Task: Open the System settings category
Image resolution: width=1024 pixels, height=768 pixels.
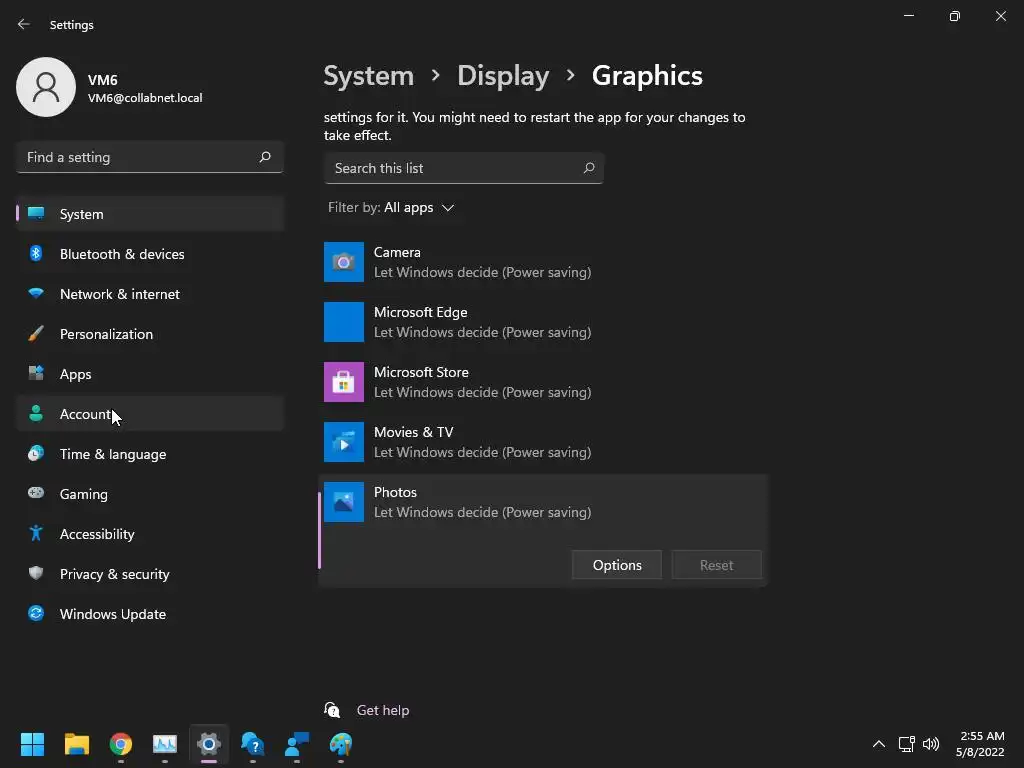Action: [x=150, y=214]
